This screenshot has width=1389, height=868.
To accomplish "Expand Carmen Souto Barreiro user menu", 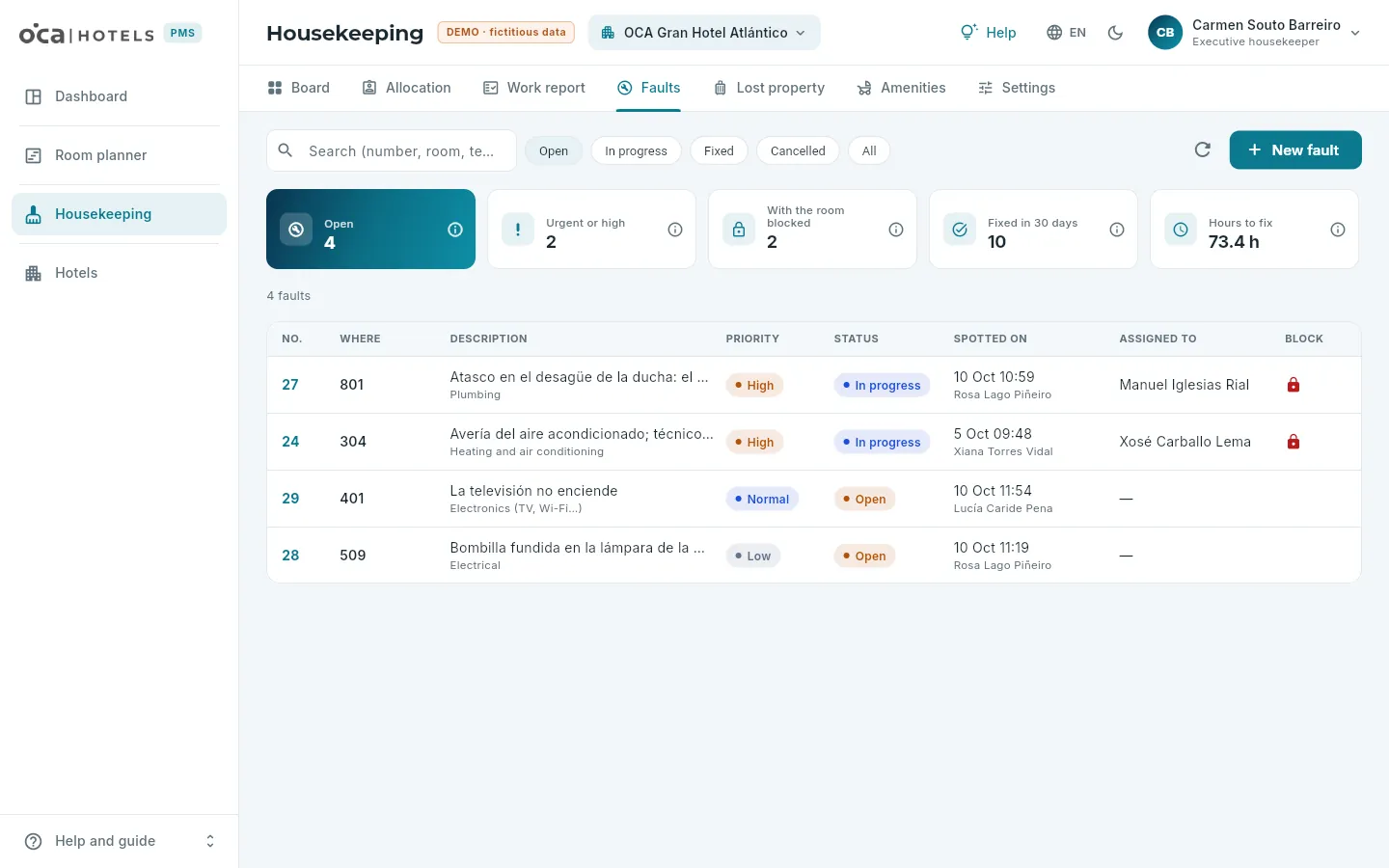I will pos(1255,33).
